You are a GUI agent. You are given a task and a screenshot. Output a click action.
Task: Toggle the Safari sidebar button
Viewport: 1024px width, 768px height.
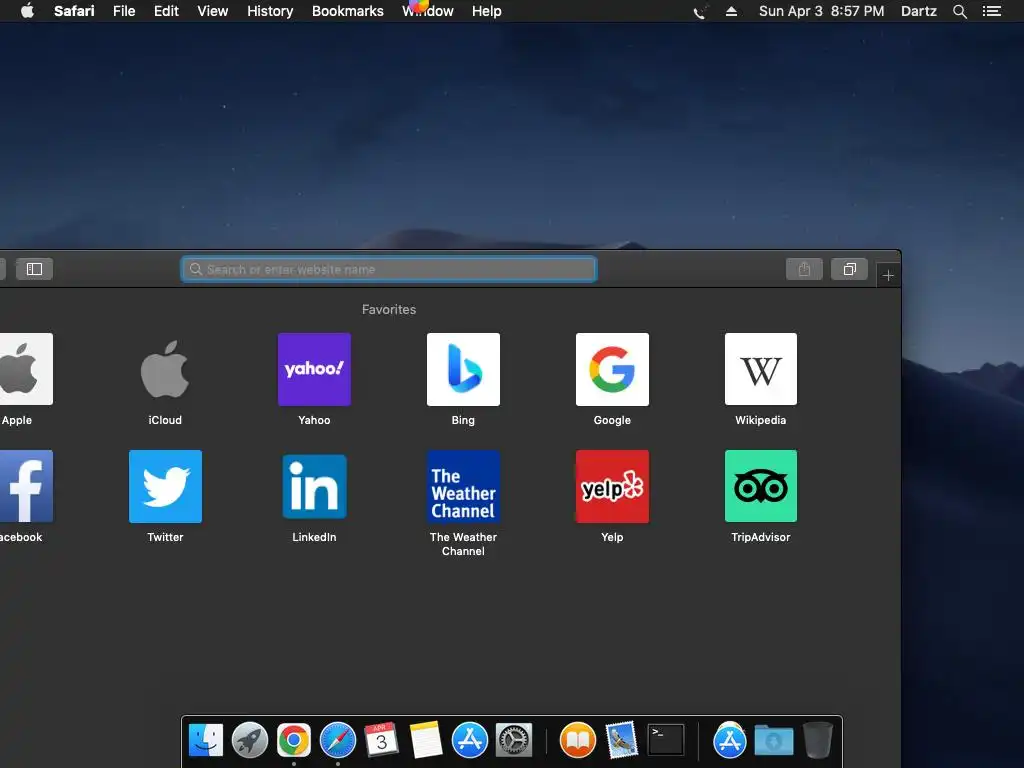pos(35,269)
